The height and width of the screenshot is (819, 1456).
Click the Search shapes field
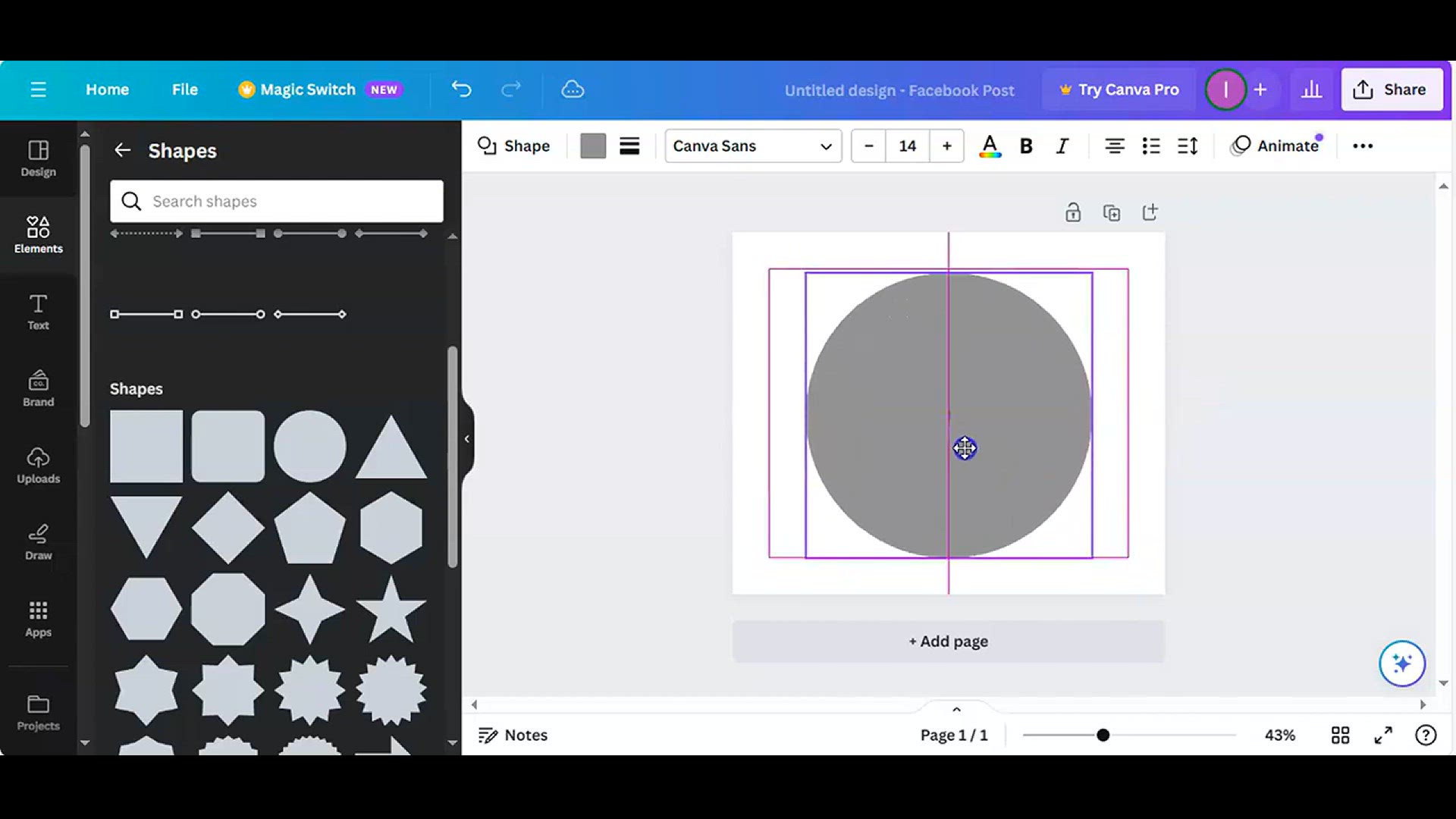click(x=277, y=201)
